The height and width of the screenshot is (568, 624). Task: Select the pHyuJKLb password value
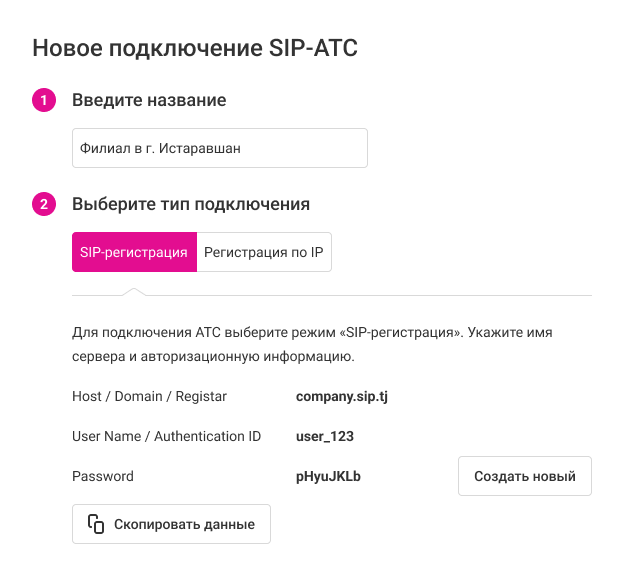tap(328, 476)
